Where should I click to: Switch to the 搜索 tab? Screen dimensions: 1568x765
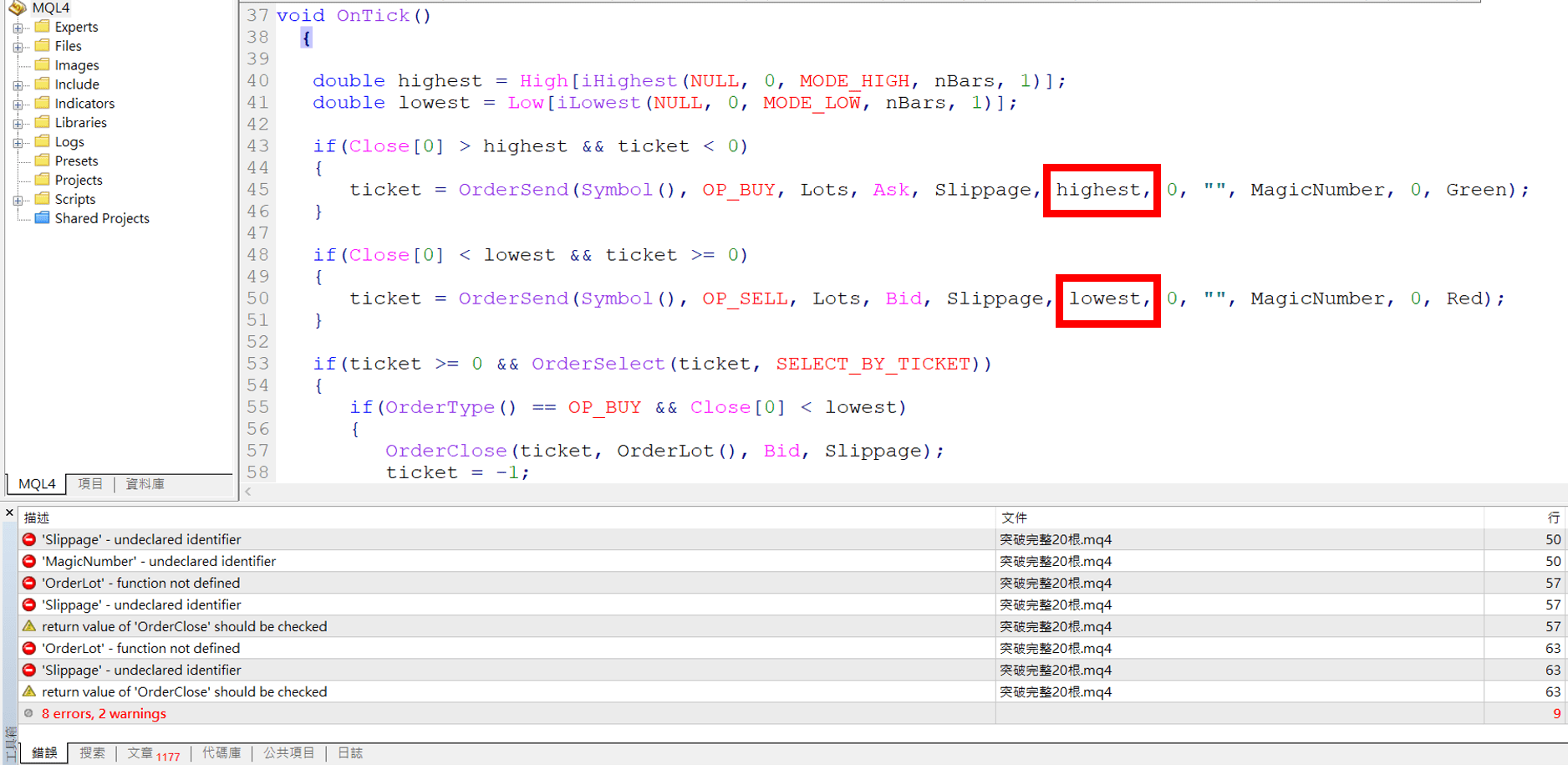[92, 752]
